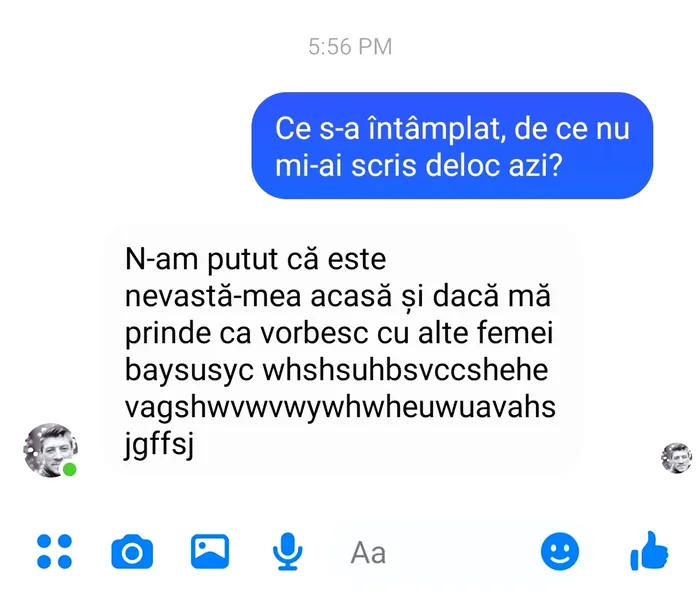This screenshot has height=593, width=700.
Task: Open the photo gallery picker
Action: 210,551
